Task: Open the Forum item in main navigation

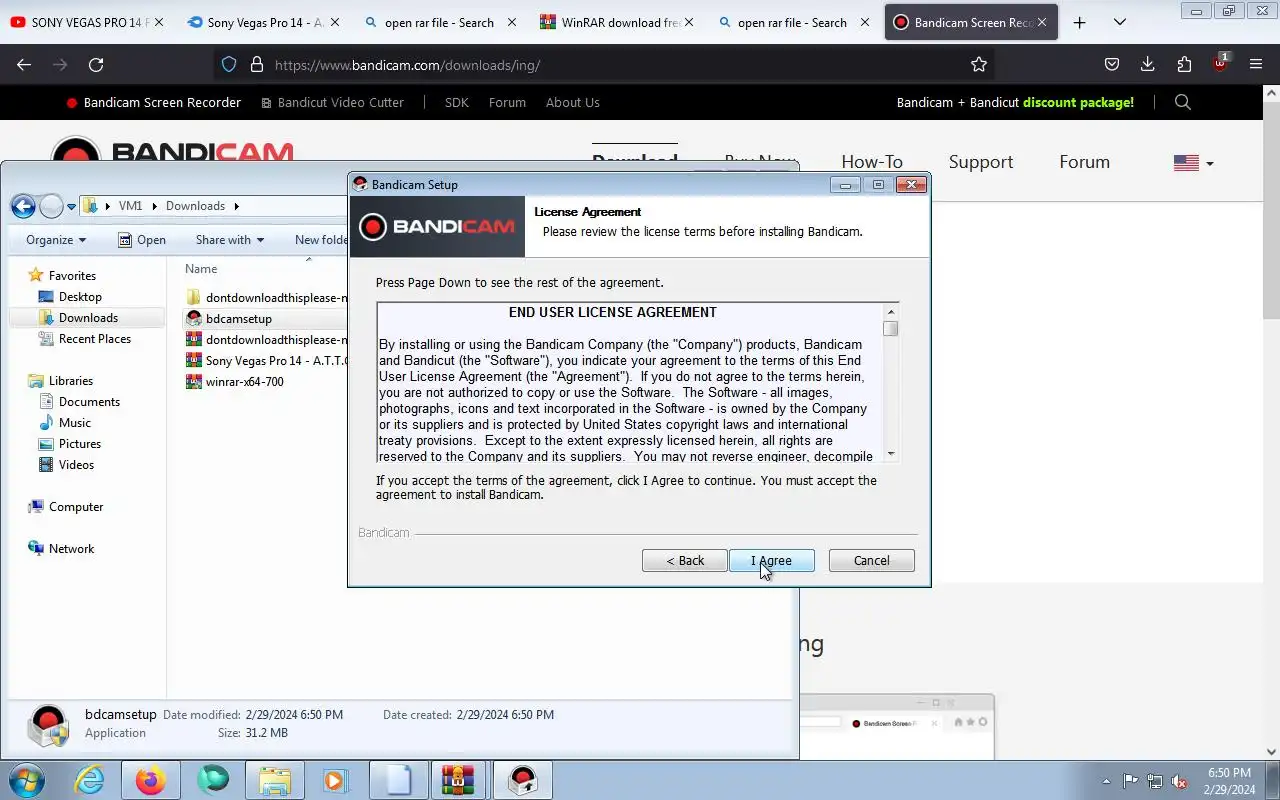Action: 1085,162
